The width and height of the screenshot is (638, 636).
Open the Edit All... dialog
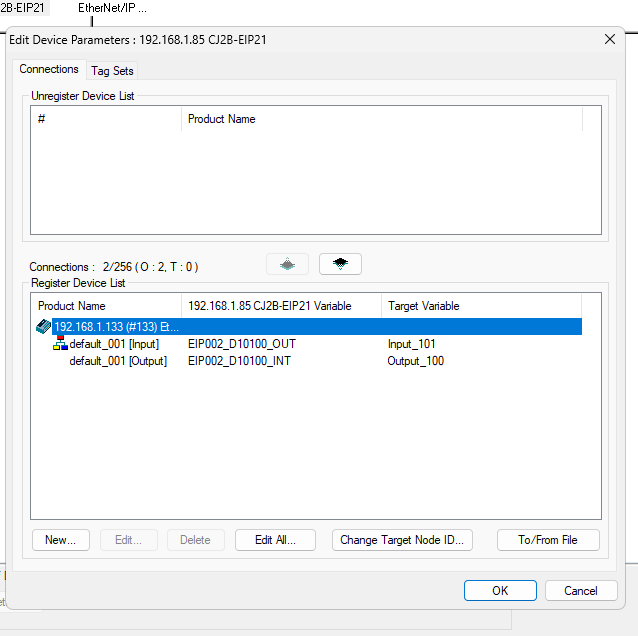(275, 540)
